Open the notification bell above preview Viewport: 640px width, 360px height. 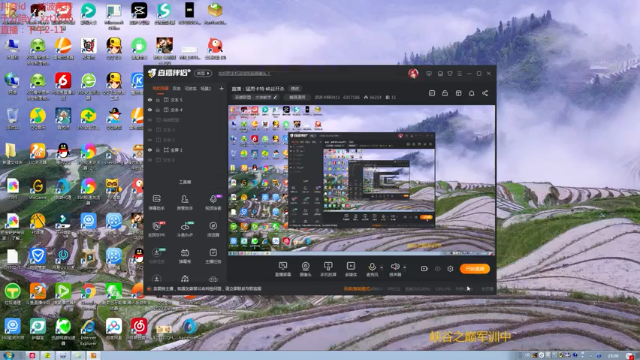coord(471,93)
